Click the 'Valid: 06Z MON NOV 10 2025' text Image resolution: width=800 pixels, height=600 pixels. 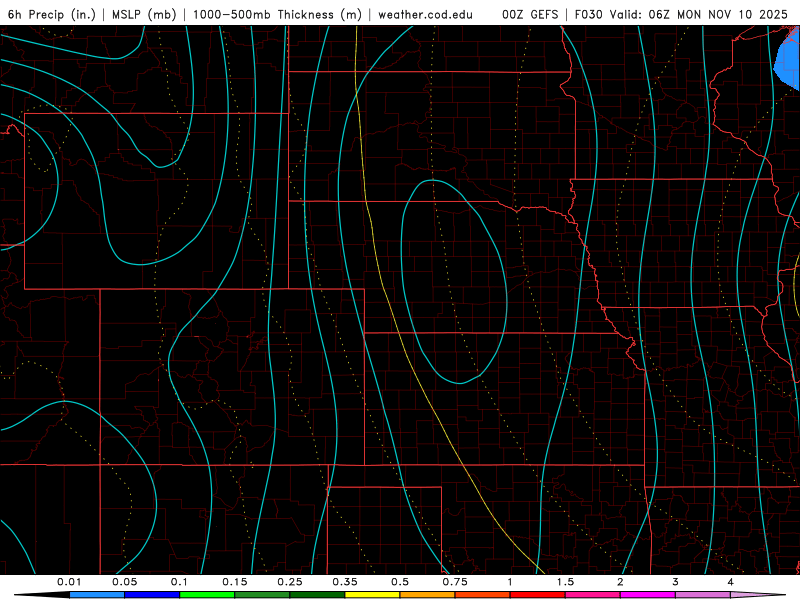pos(699,14)
